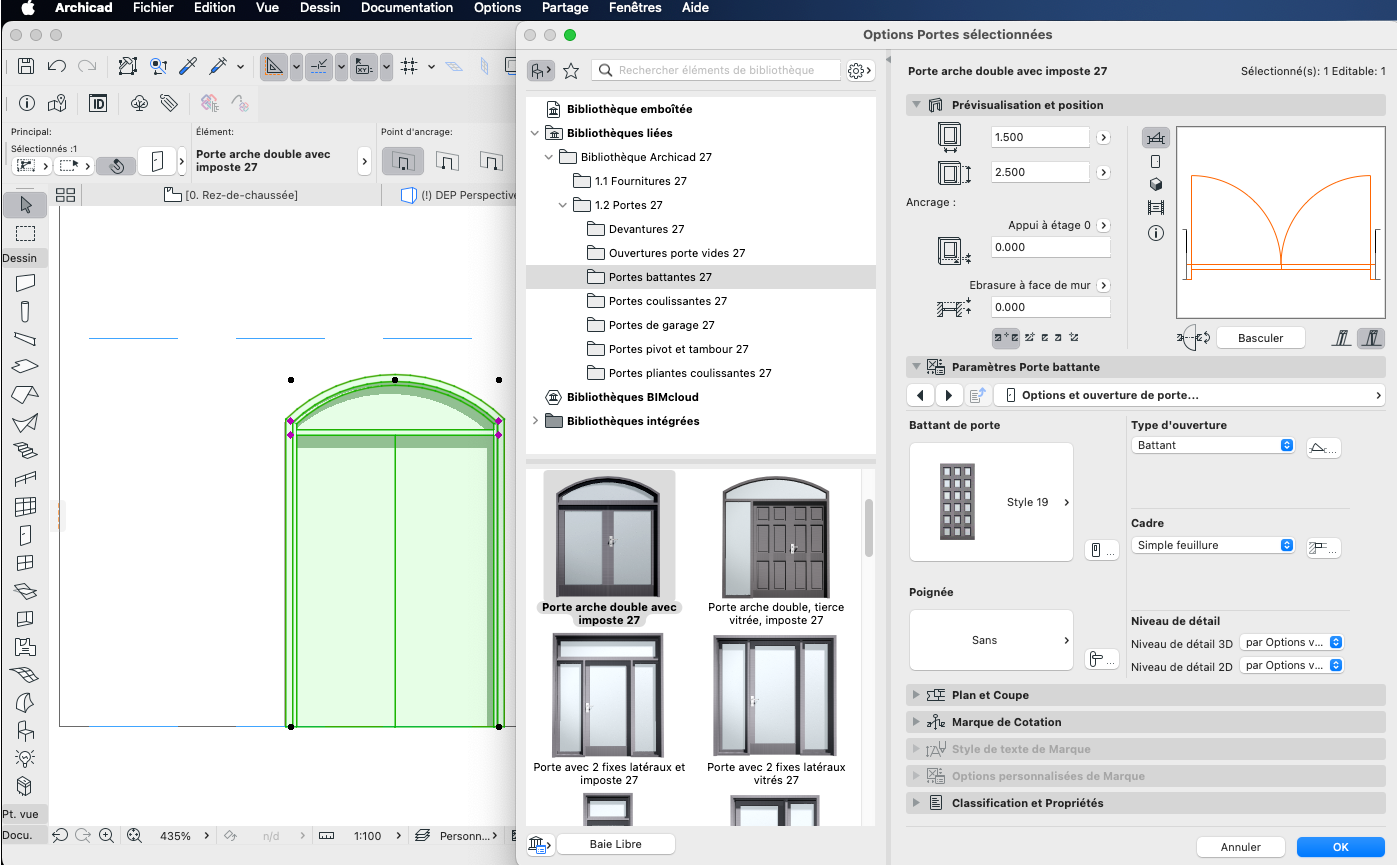Click the Basculer button
Image resolution: width=1397 pixels, height=865 pixels.
[x=1260, y=338]
